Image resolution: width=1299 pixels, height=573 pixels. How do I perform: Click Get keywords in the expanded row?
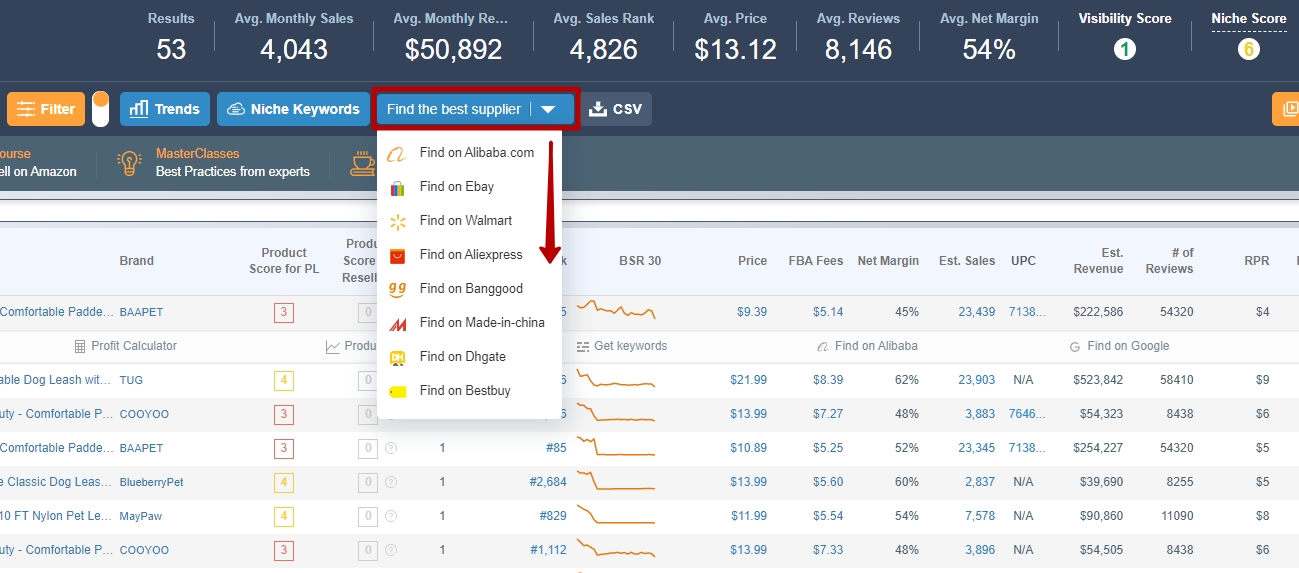621,346
